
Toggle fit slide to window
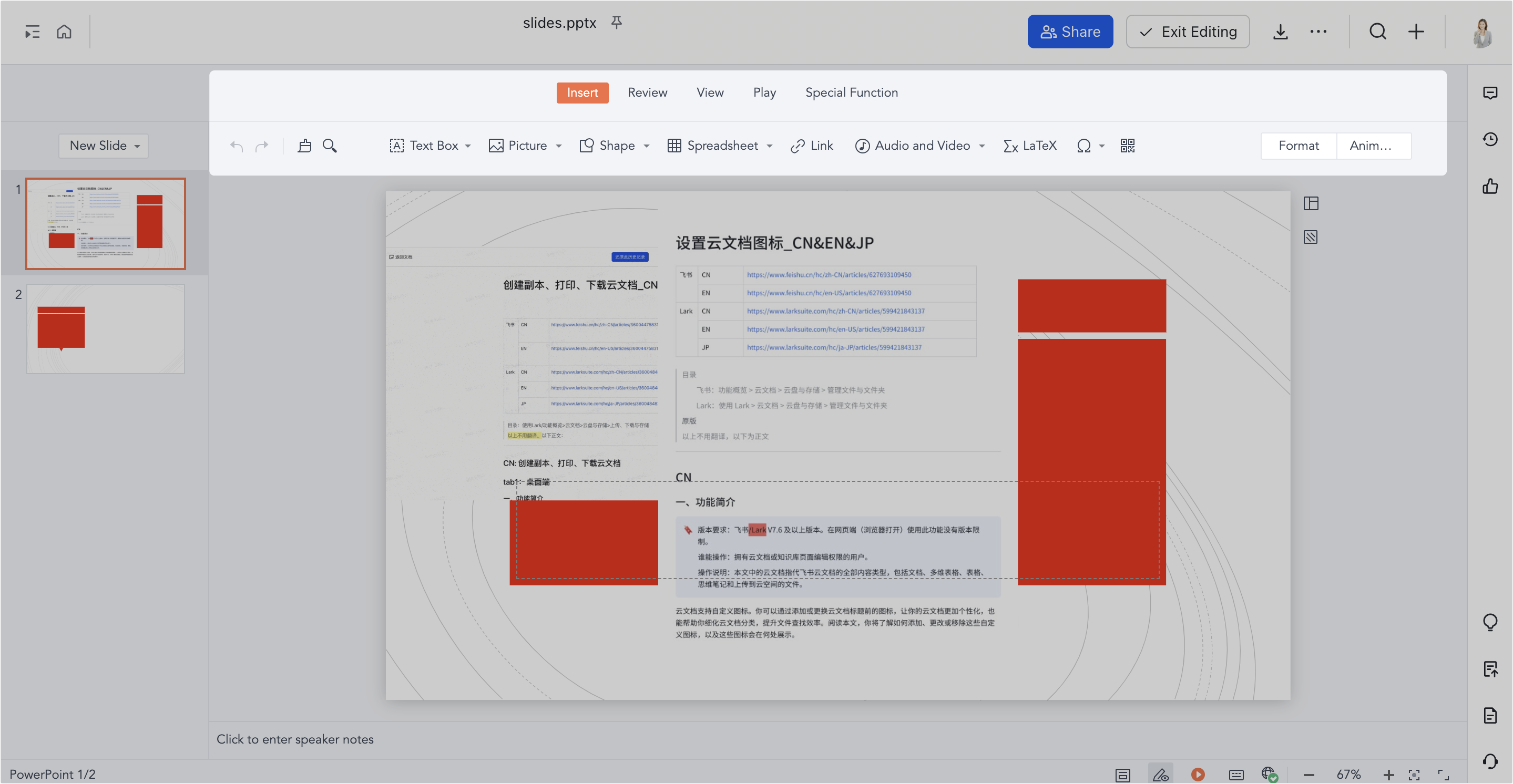[1414, 775]
